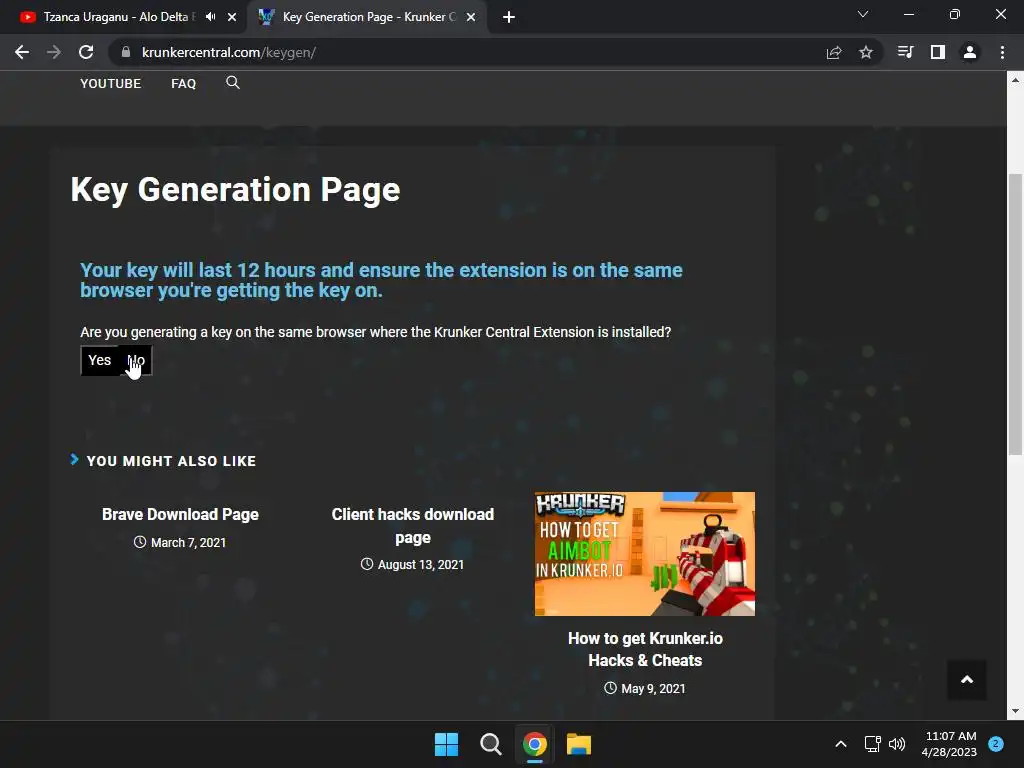Bookmark this page with the star
The width and height of the screenshot is (1024, 768).
click(866, 52)
